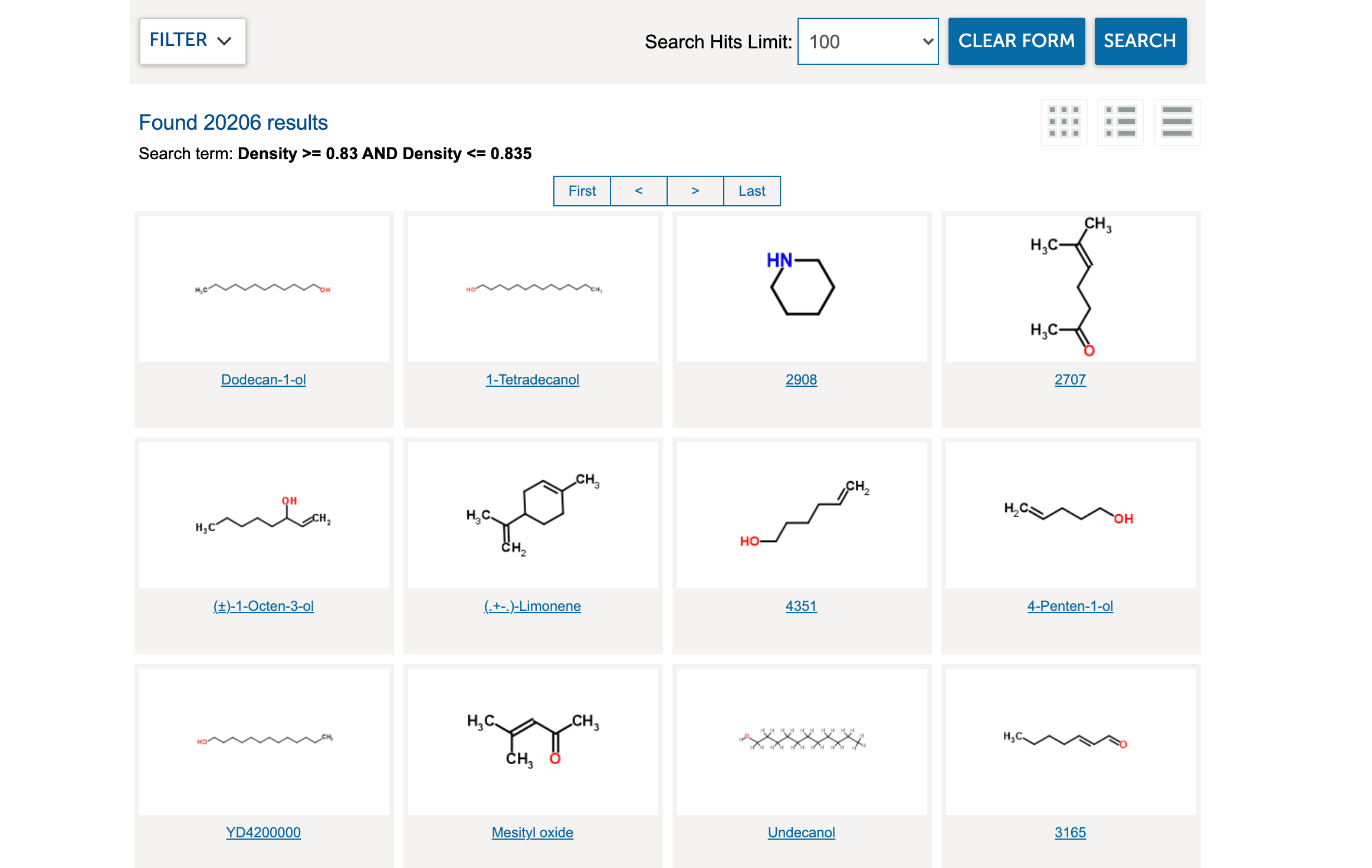Click the Limonene structure image
This screenshot has height=868, width=1372.
(x=533, y=515)
